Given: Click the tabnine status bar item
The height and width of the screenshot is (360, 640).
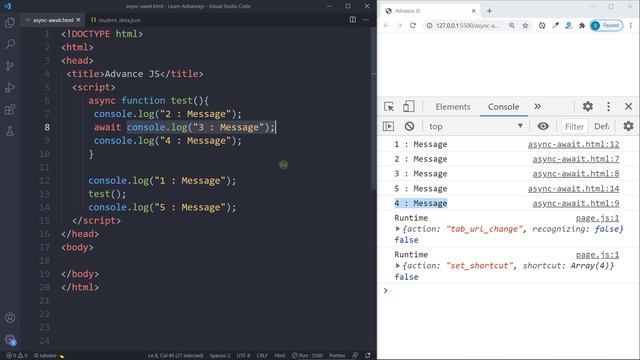Looking at the screenshot, I should coord(49,356).
